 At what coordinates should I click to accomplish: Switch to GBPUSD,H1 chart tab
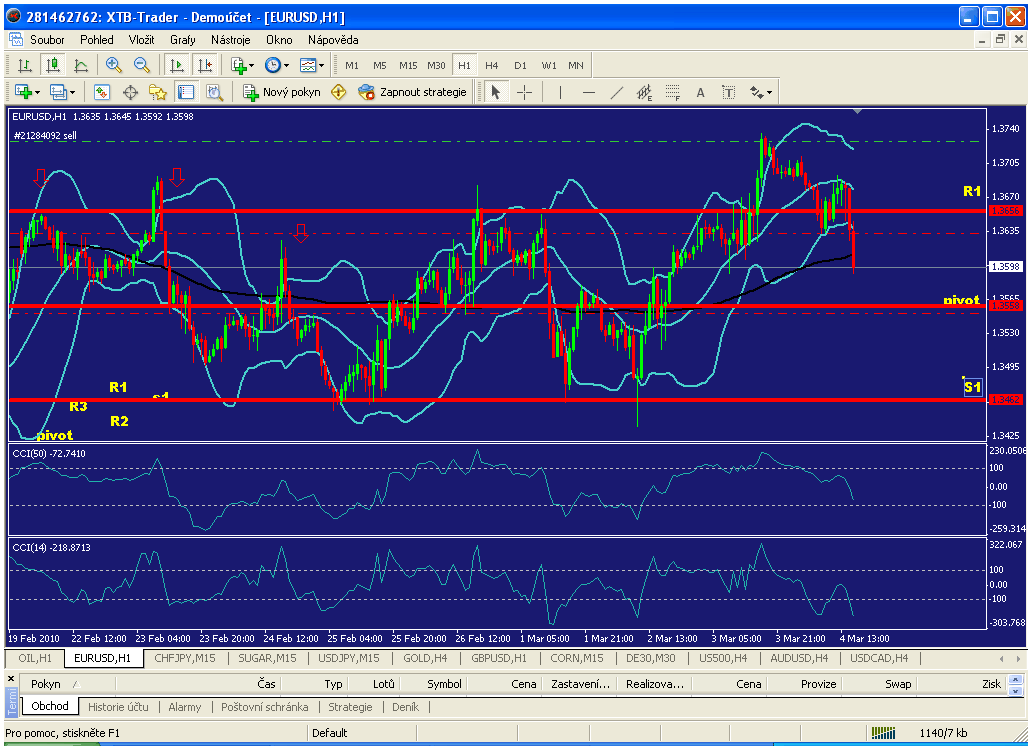click(499, 658)
